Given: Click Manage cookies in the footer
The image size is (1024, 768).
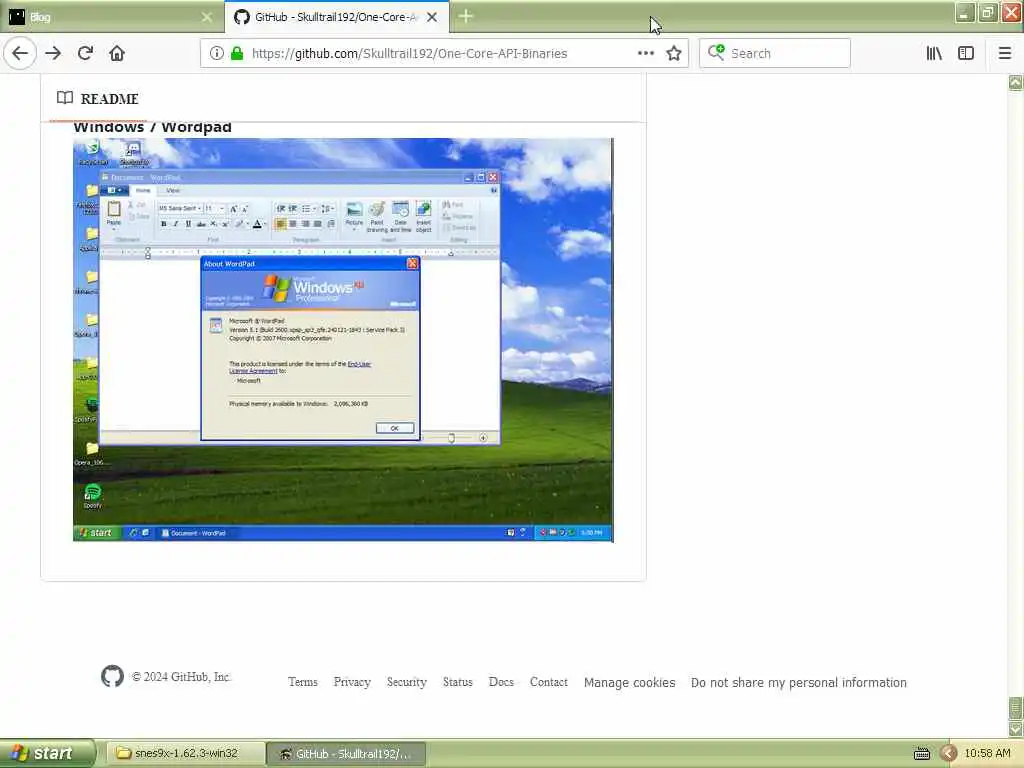Looking at the screenshot, I should coord(630,682).
